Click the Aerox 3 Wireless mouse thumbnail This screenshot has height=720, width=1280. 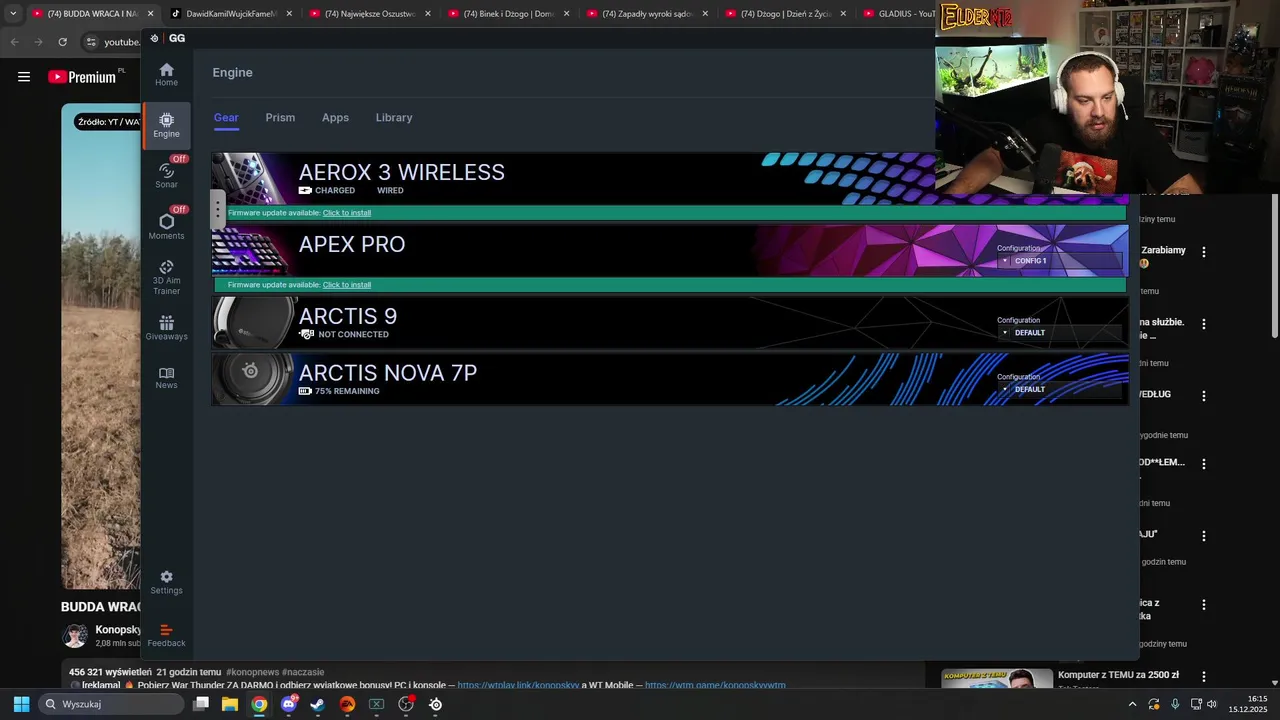pos(252,179)
